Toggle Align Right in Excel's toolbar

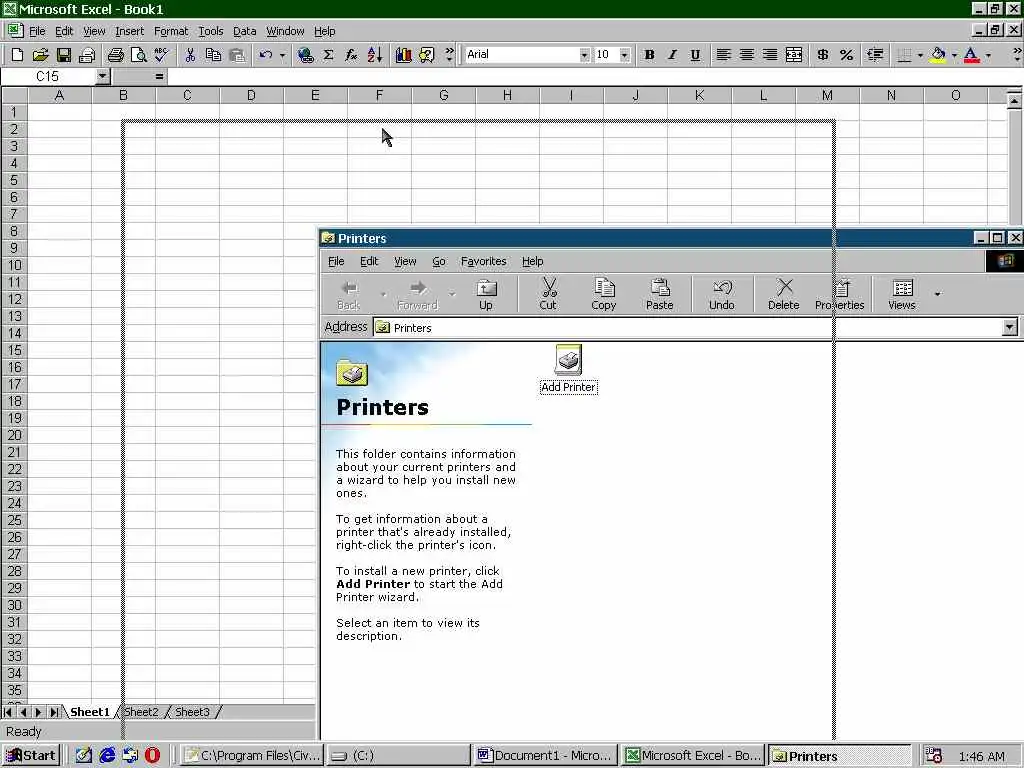coord(771,55)
